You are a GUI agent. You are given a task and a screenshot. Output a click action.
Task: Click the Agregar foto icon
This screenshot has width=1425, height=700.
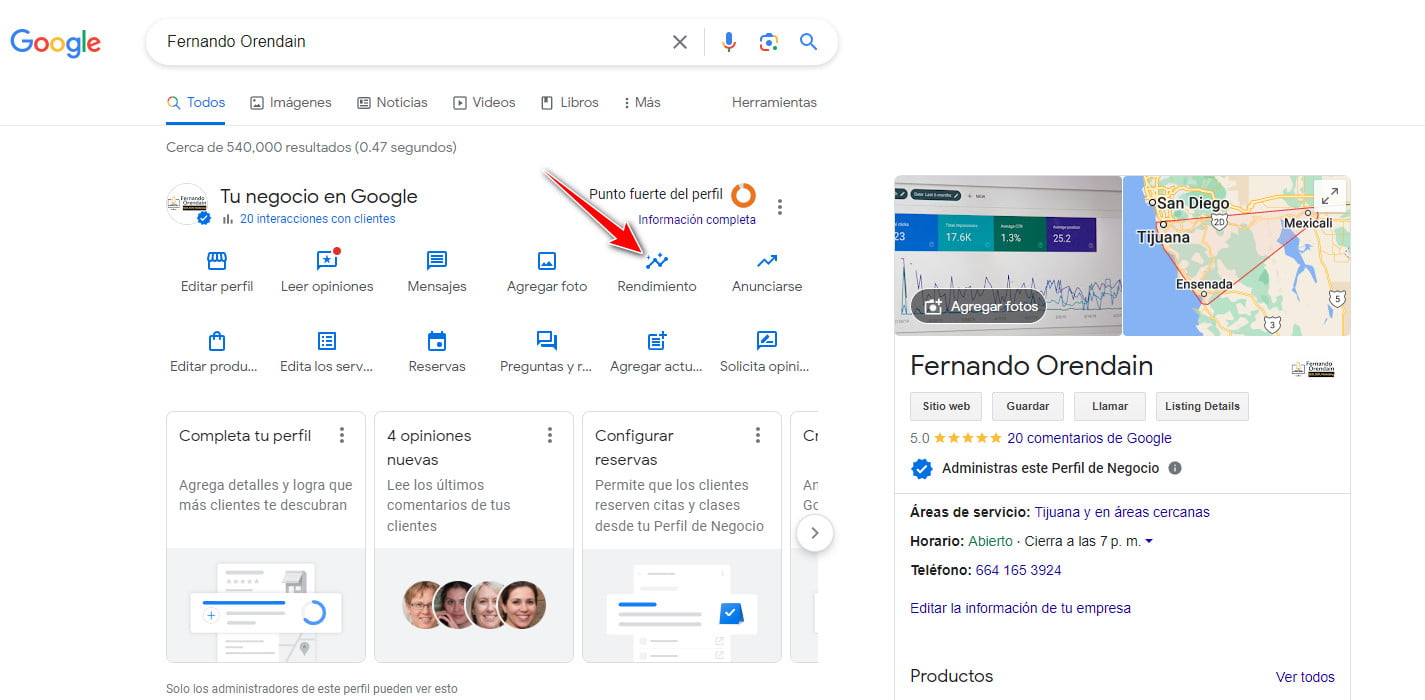546,262
